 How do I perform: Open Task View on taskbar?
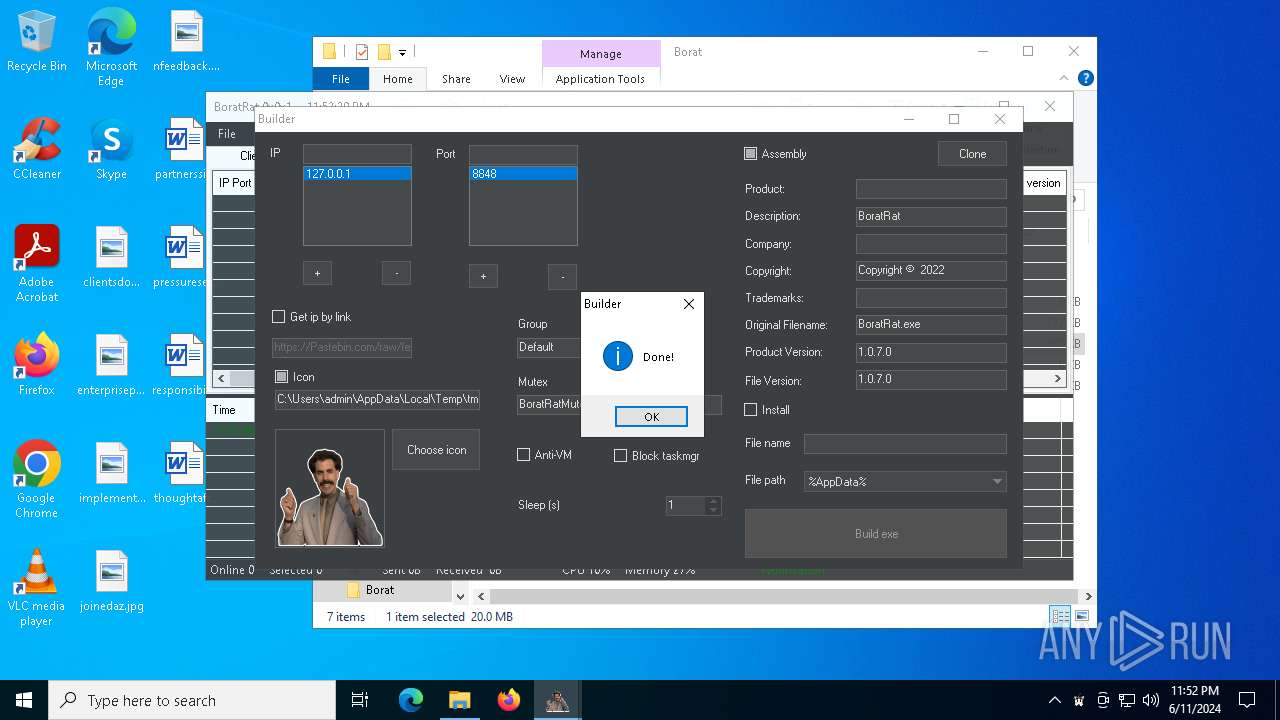360,700
